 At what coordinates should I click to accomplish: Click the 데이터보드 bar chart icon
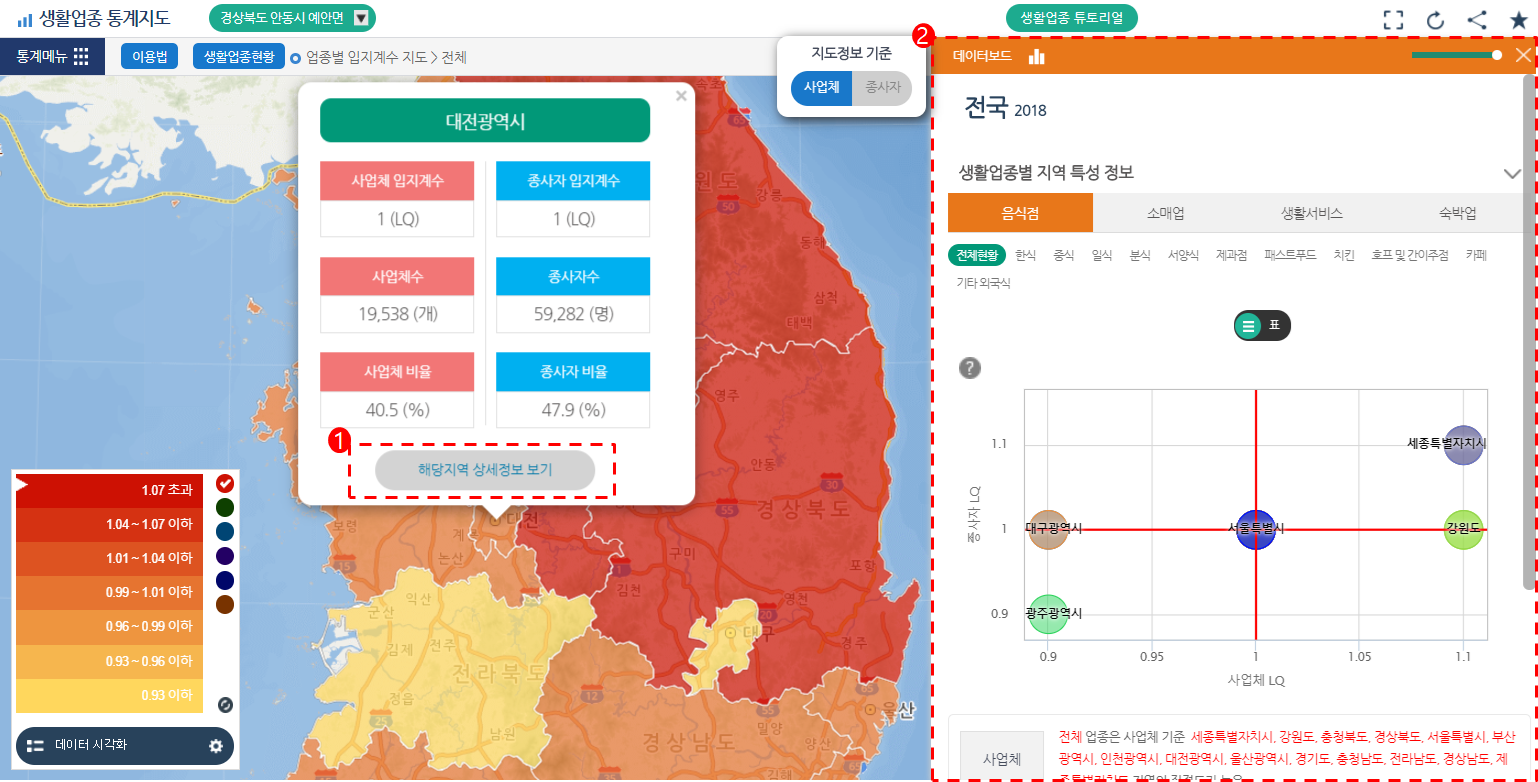pyautogui.click(x=1037, y=57)
